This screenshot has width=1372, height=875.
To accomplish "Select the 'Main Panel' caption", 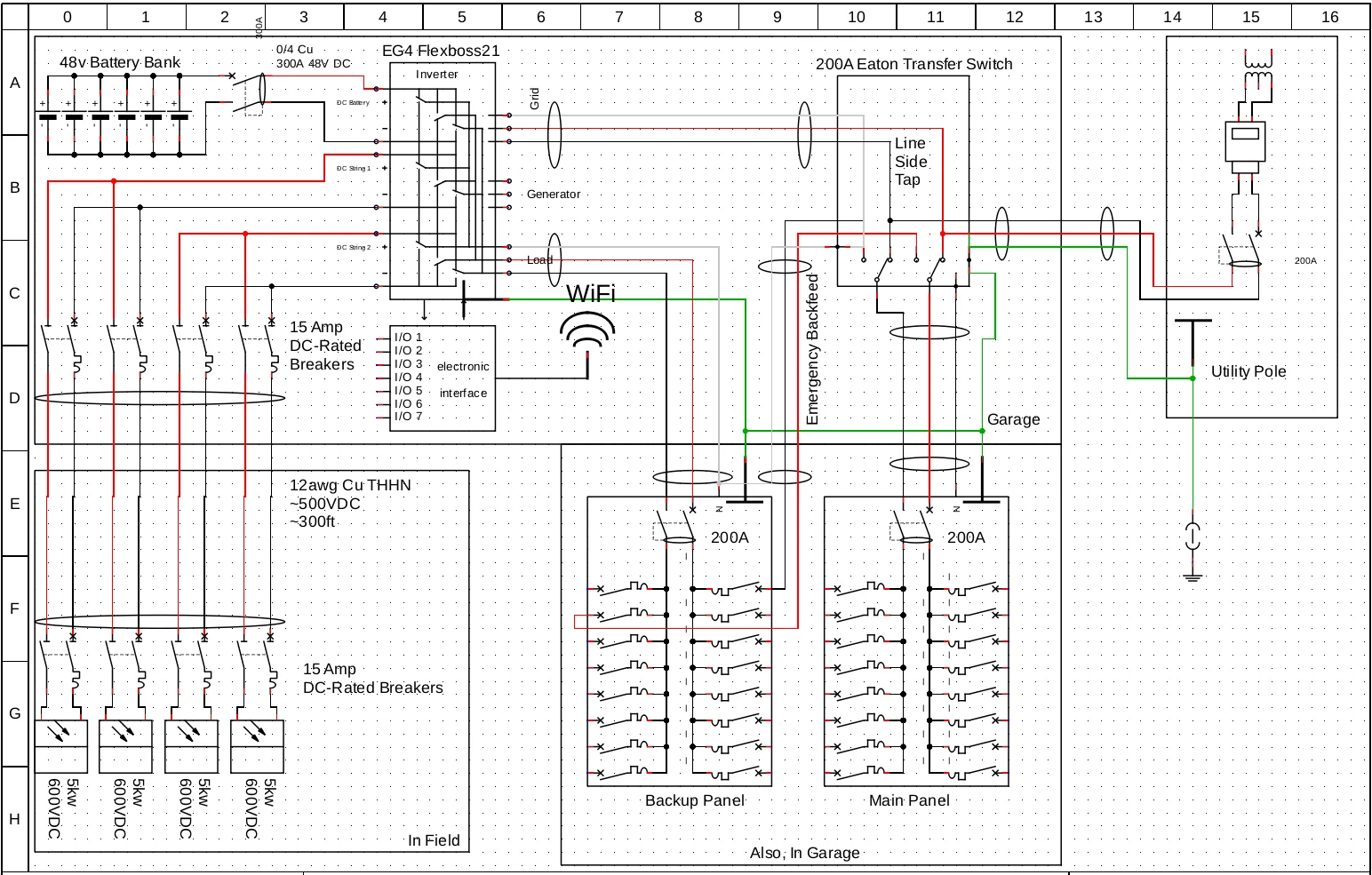I will [x=909, y=800].
